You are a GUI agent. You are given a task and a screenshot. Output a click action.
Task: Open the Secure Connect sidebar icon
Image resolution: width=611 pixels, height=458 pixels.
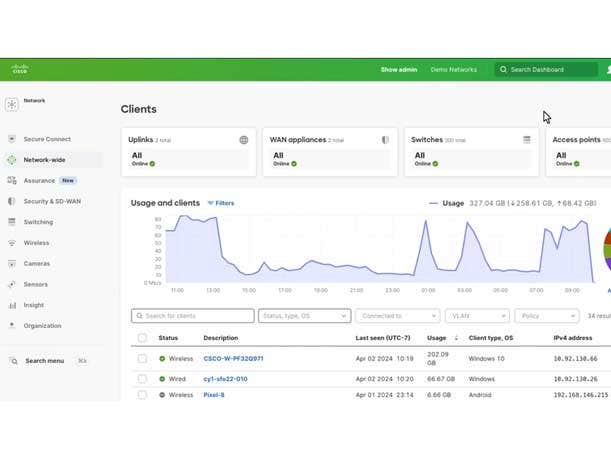click(x=12, y=139)
